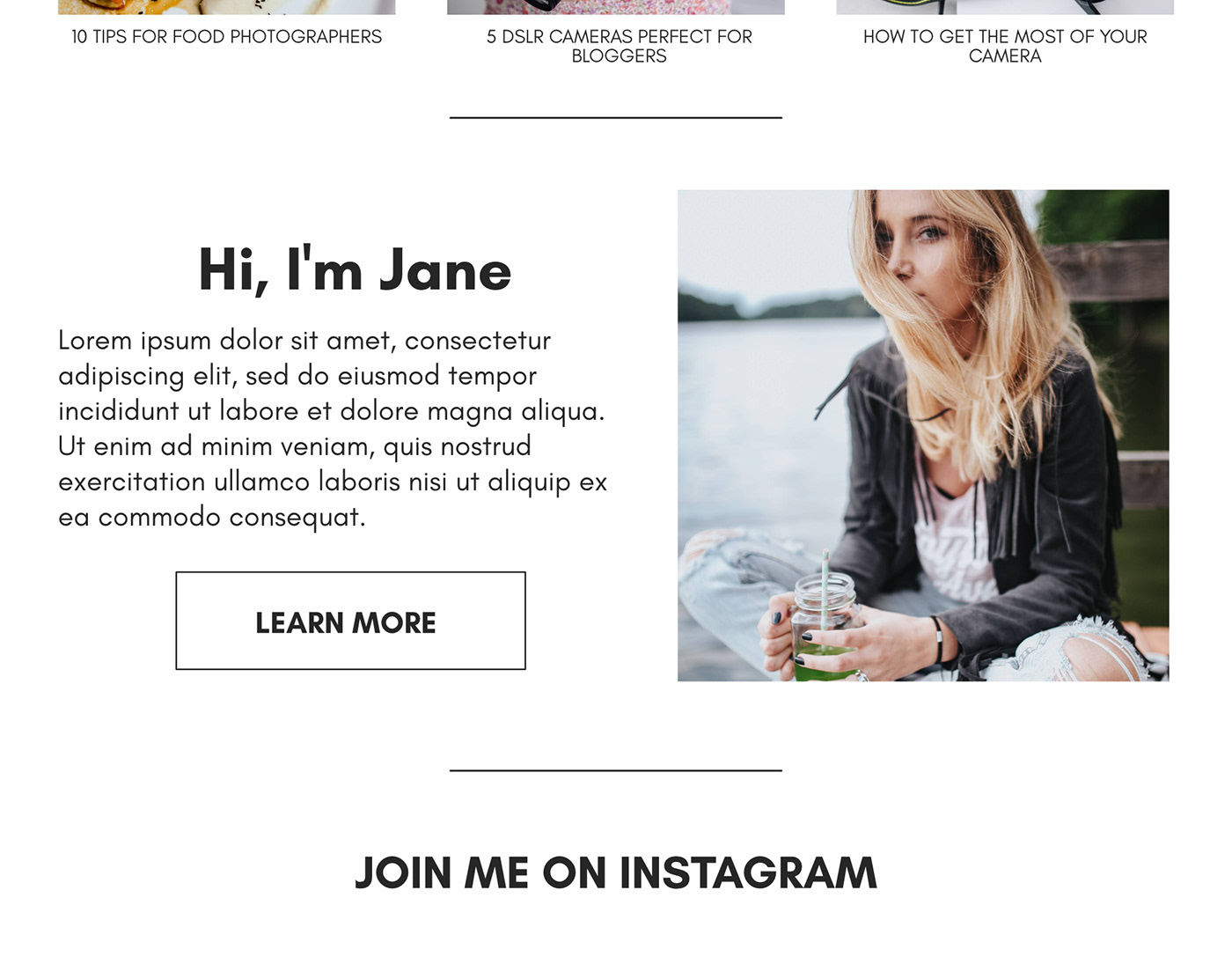
Task: Click "commodo consequat." ending the bio text
Action: pos(231,518)
